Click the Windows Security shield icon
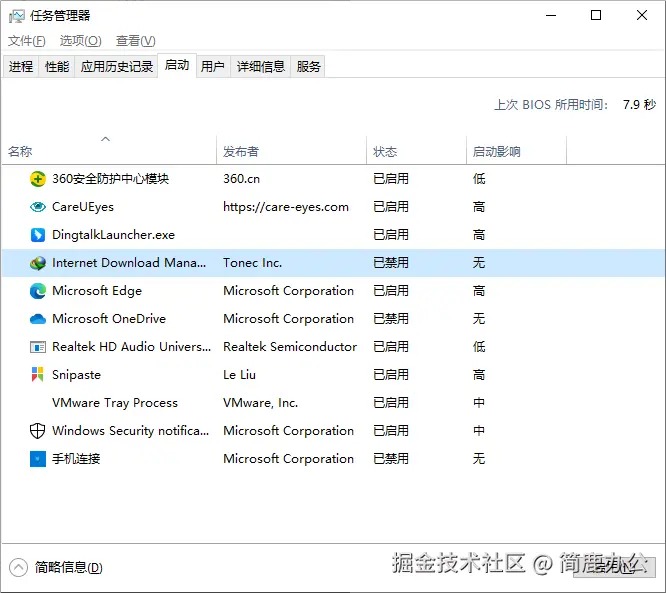Screen dimensions: 666x593 tap(37, 431)
